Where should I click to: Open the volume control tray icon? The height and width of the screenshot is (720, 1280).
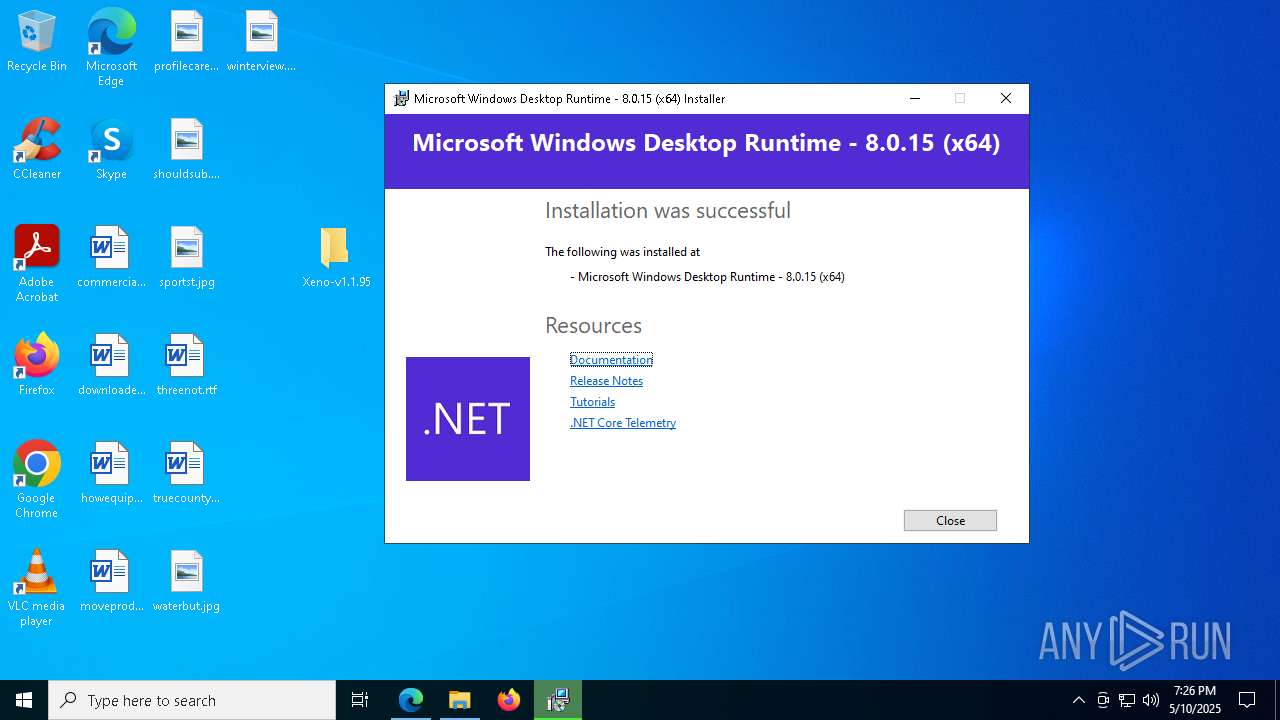tap(1150, 700)
